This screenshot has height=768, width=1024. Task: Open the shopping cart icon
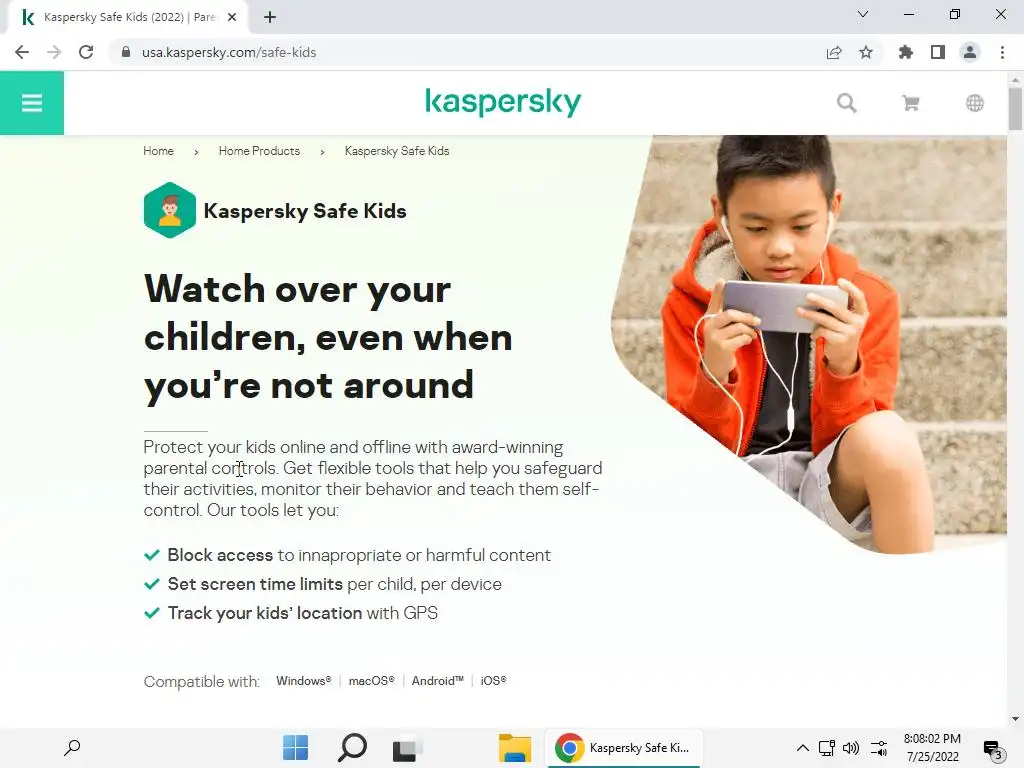click(910, 103)
